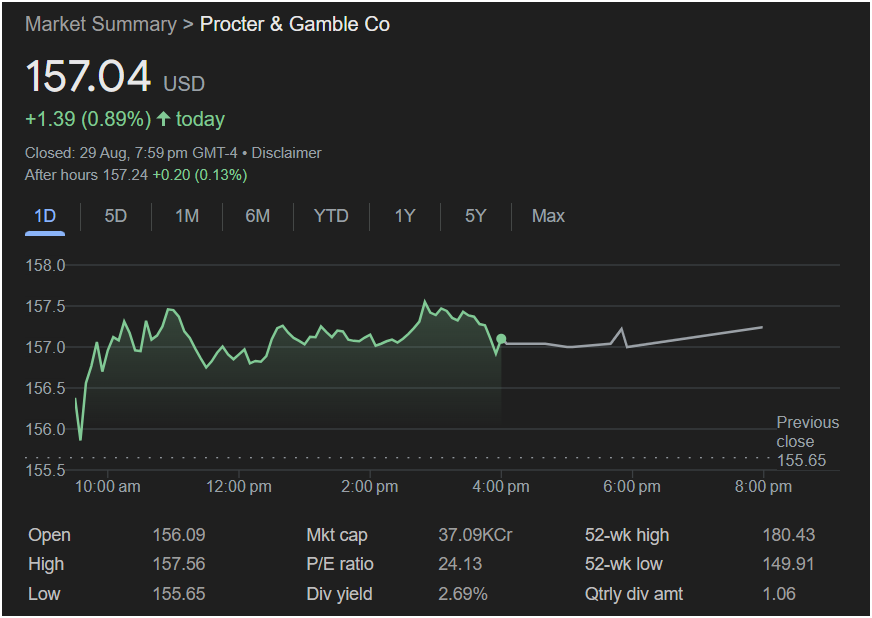Click the Market Summary breadcrumb link

click(x=101, y=24)
